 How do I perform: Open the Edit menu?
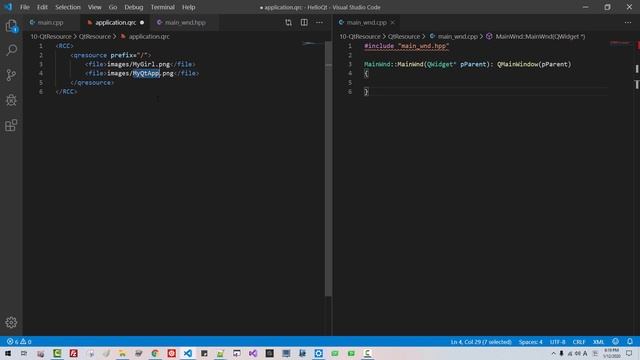pyautogui.click(x=42, y=7)
